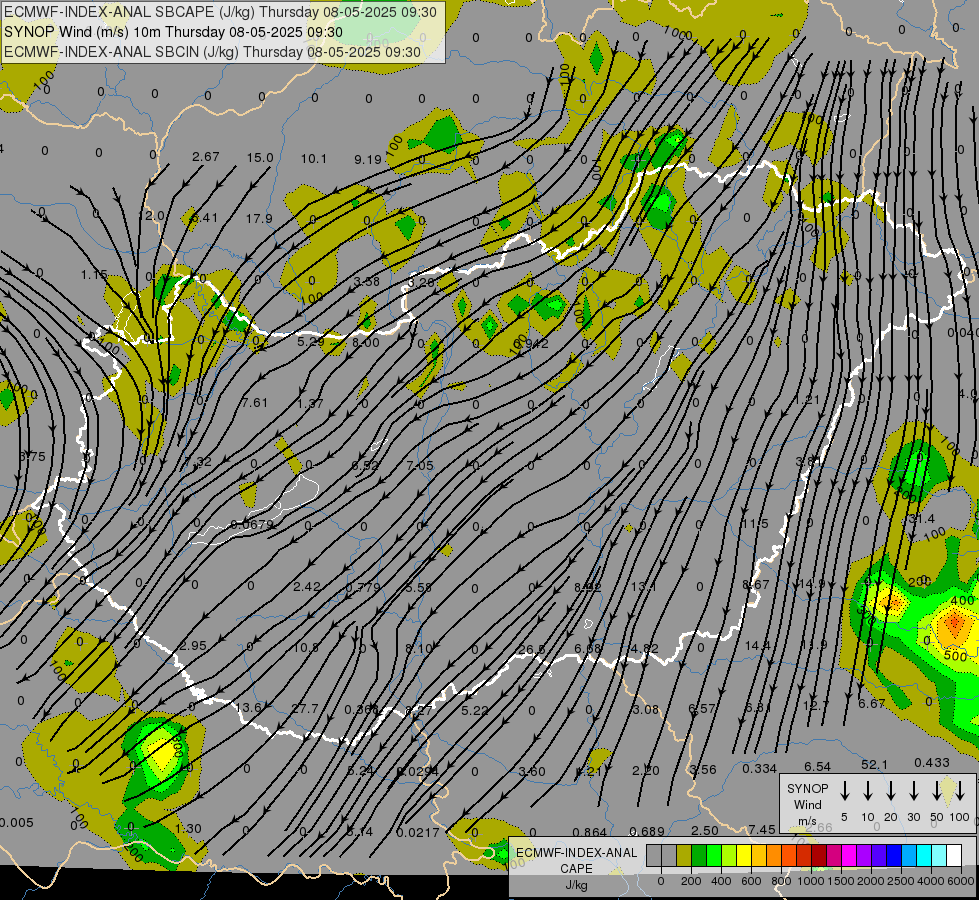The width and height of the screenshot is (979, 900).
Task: Pick the dark green swatch in CAPE scale
Action: click(x=699, y=855)
